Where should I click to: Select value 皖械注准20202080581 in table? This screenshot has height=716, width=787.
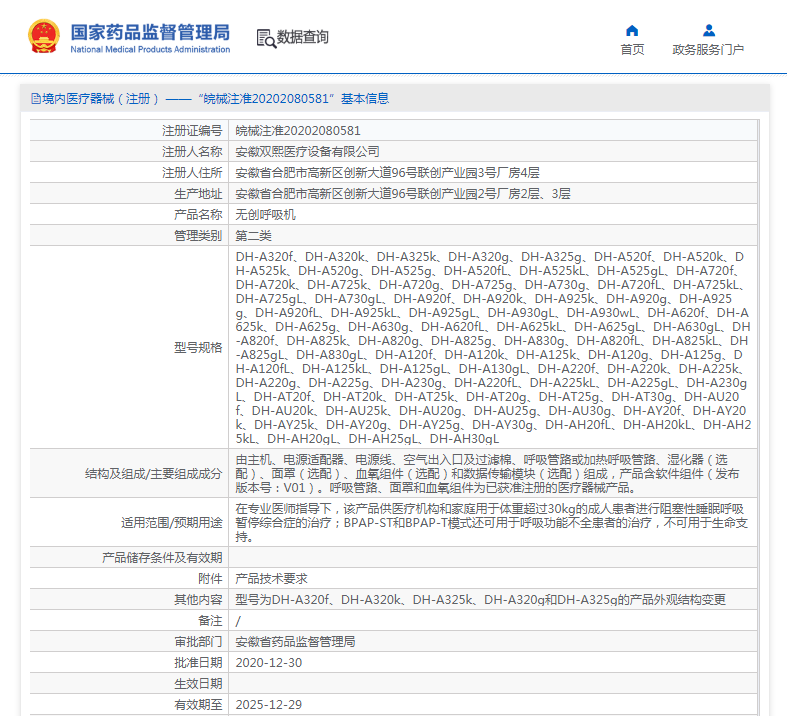click(x=298, y=131)
